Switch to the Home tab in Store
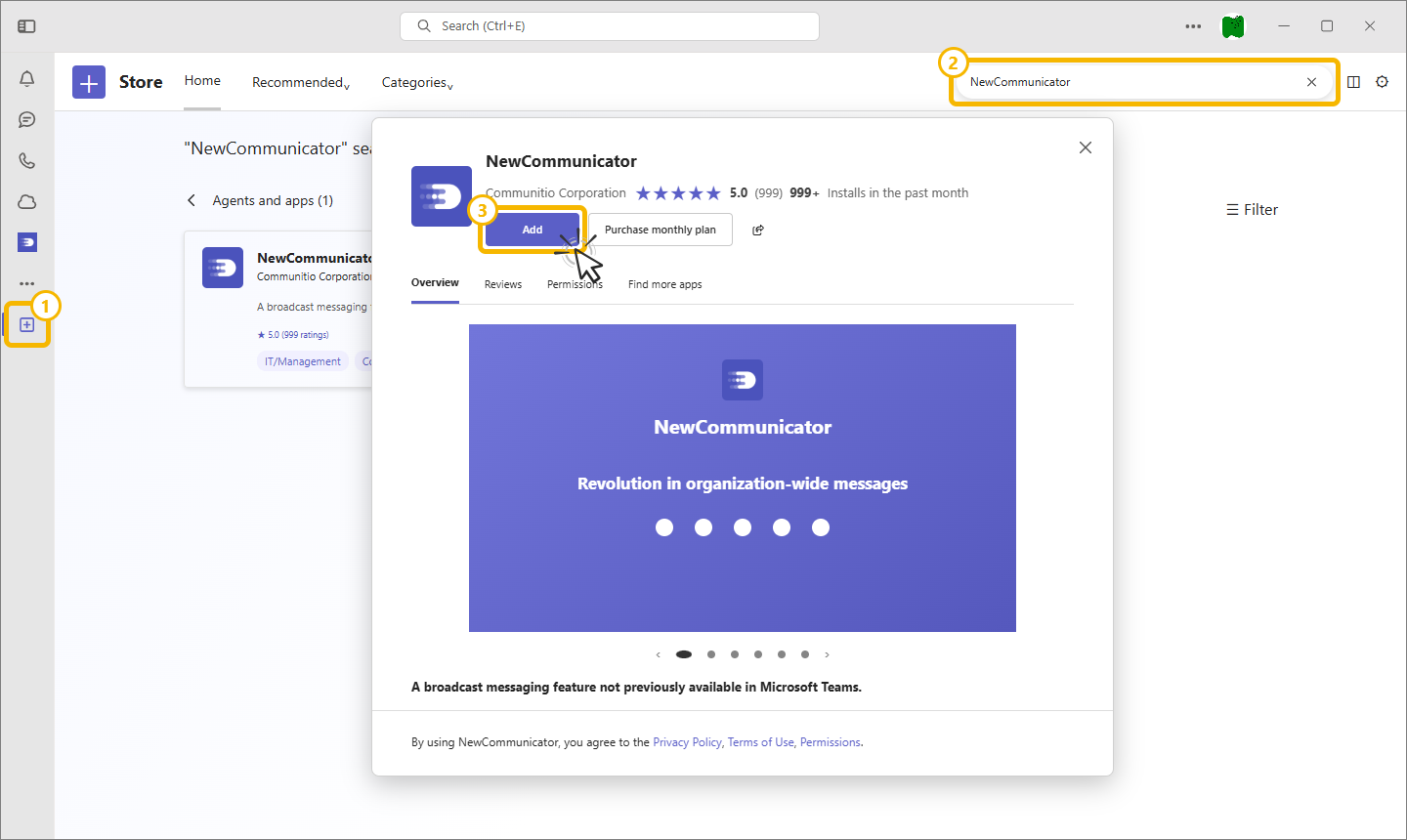Screen dimensions: 1407x840 pyautogui.click(x=202, y=81)
